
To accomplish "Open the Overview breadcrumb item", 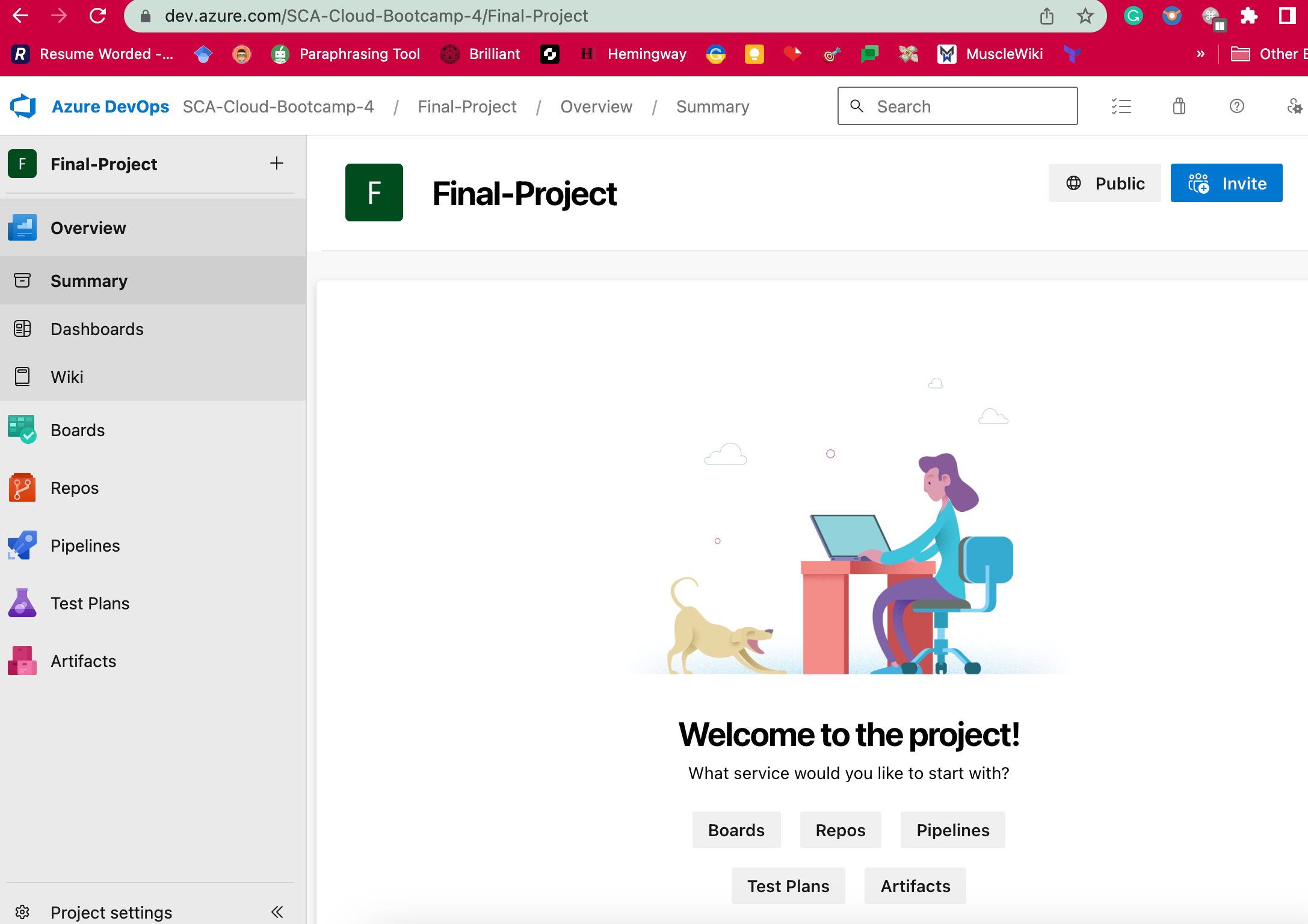I will [x=596, y=106].
